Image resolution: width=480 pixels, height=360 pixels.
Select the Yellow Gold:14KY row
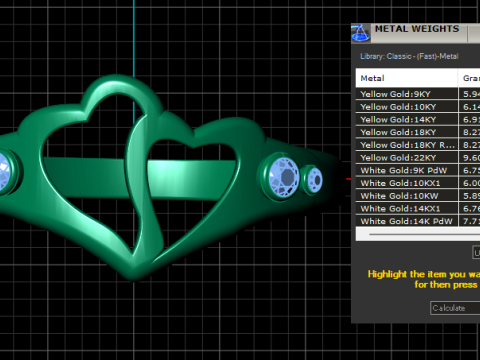click(x=418, y=119)
